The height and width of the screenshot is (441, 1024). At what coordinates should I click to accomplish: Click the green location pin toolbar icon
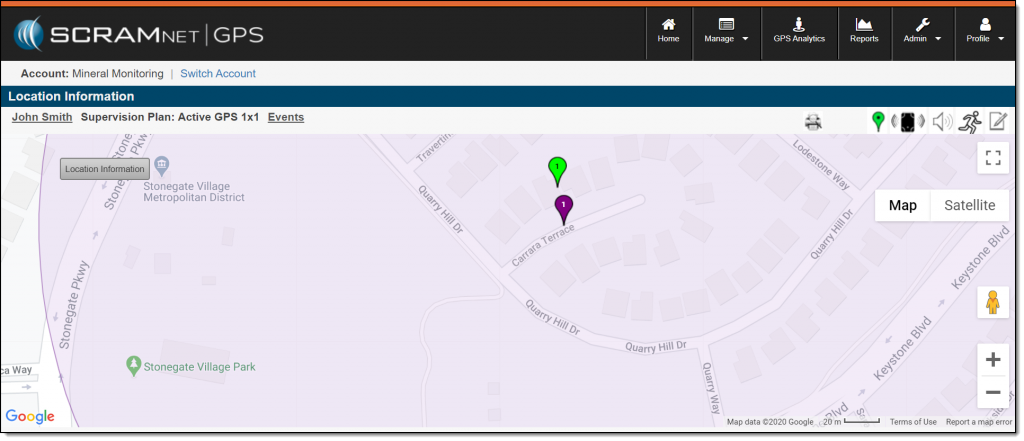[878, 122]
